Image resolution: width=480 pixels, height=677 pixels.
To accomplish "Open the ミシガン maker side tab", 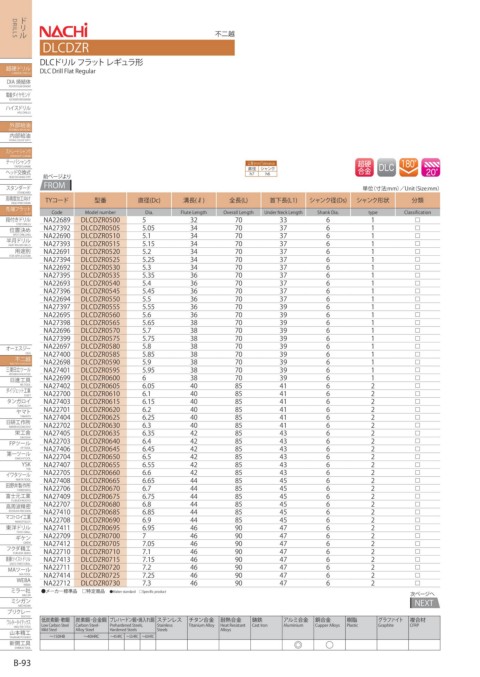I will click(x=16, y=602).
